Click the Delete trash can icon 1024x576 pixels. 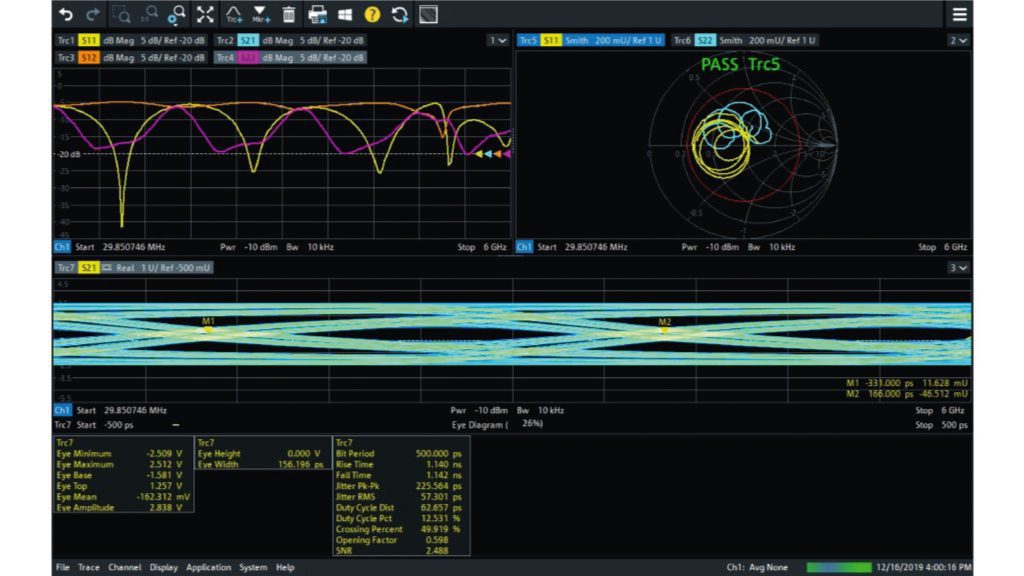(289, 14)
